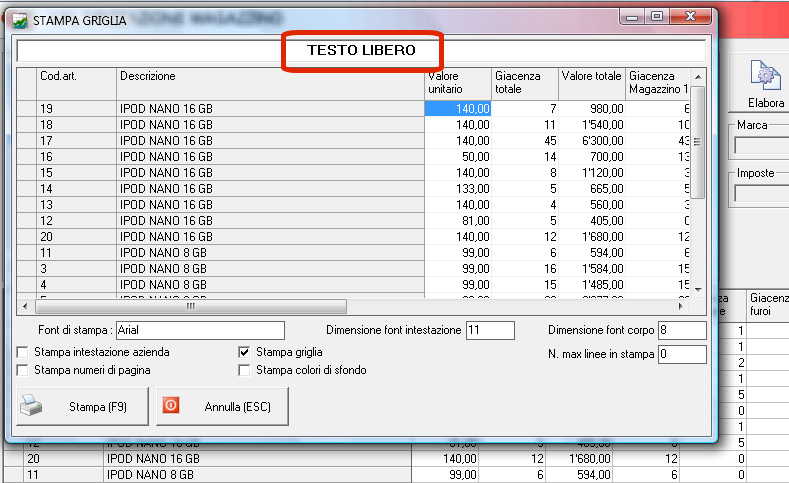Click the 6'300,00 total value cell

click(x=591, y=141)
